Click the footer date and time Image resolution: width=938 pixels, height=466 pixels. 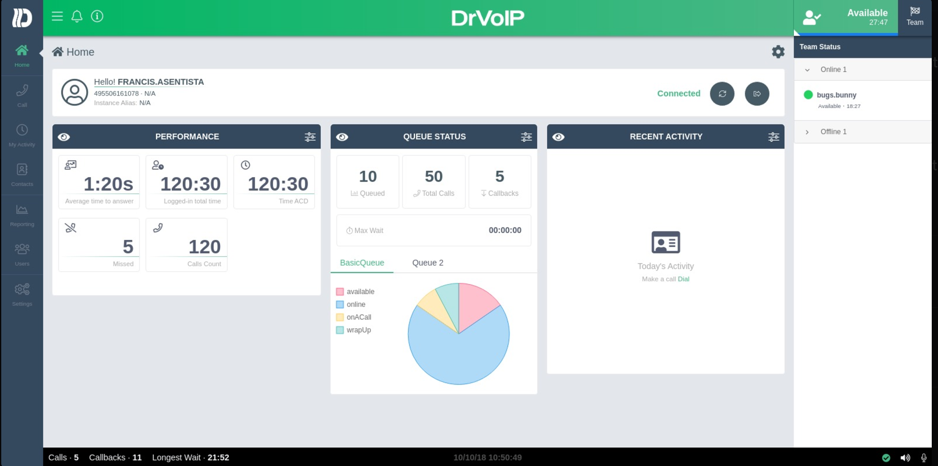488,458
